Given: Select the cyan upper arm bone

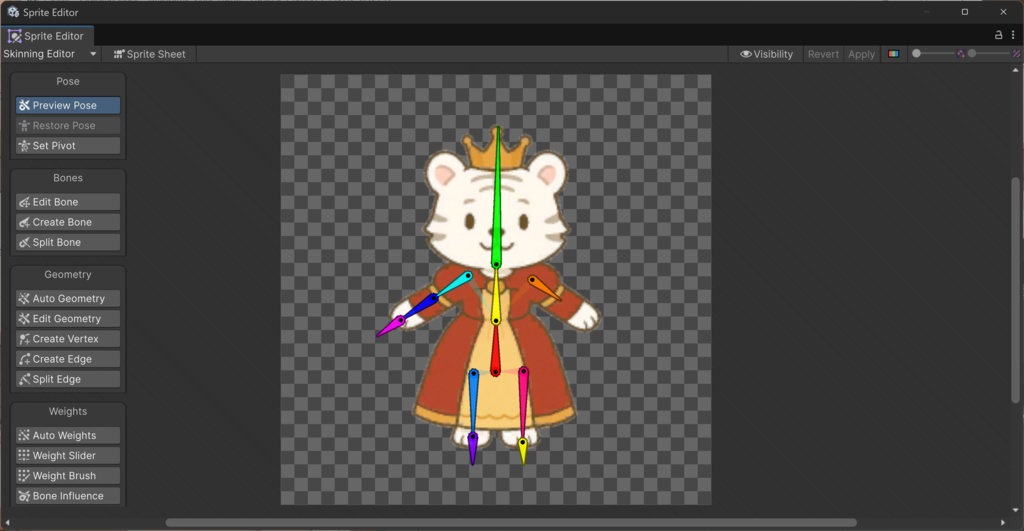Looking at the screenshot, I should (x=452, y=287).
